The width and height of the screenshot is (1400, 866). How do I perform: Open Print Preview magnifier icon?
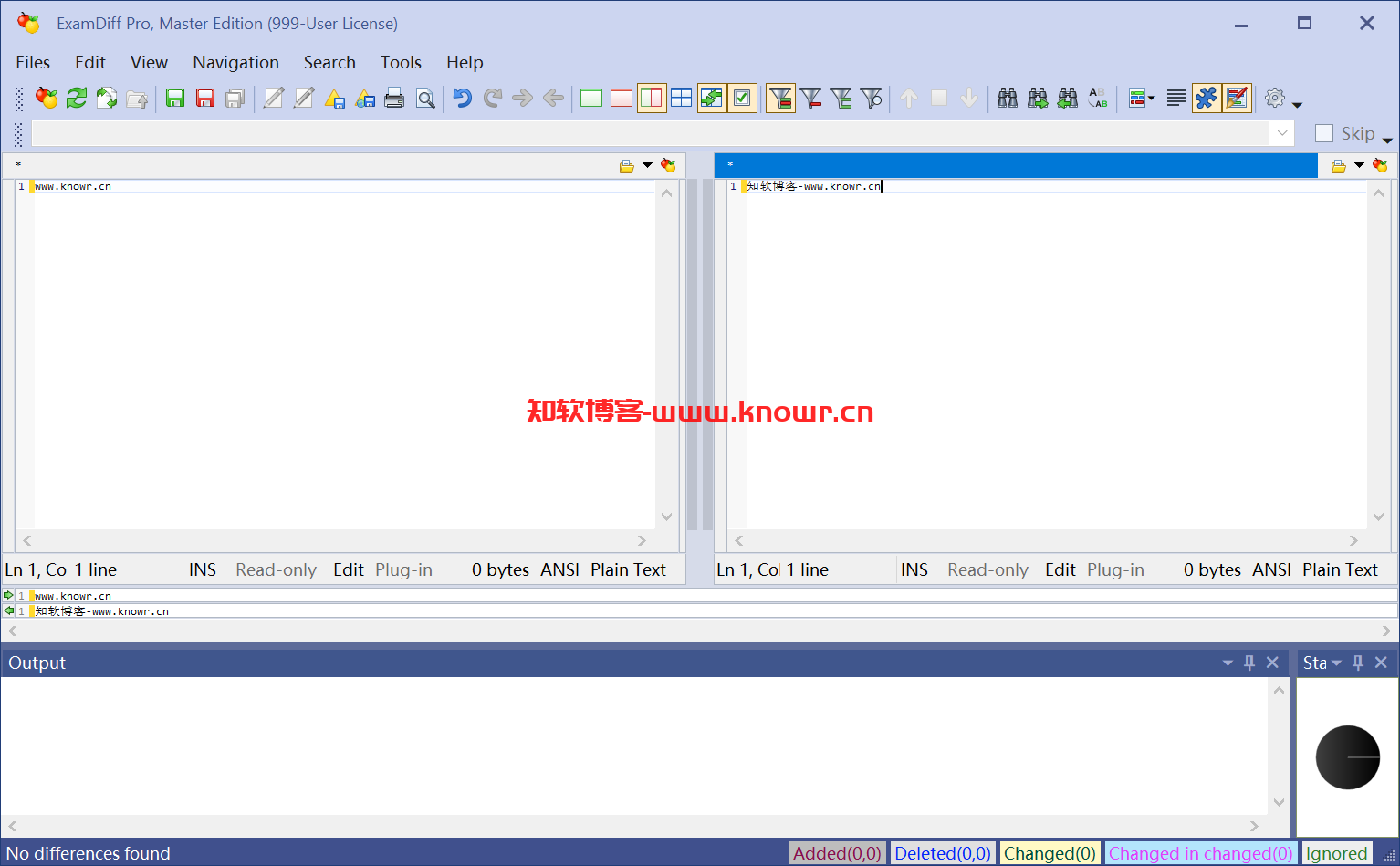[425, 98]
